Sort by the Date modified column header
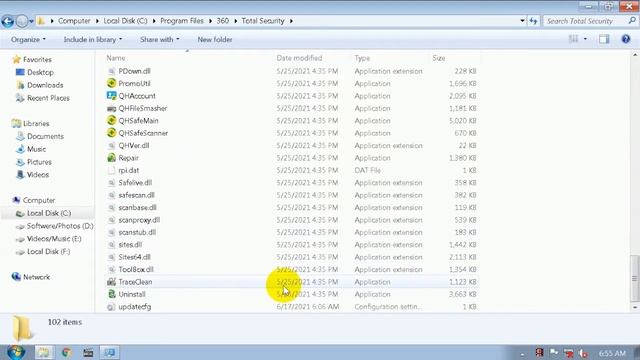Image resolution: width=640 pixels, height=360 pixels. (x=299, y=58)
